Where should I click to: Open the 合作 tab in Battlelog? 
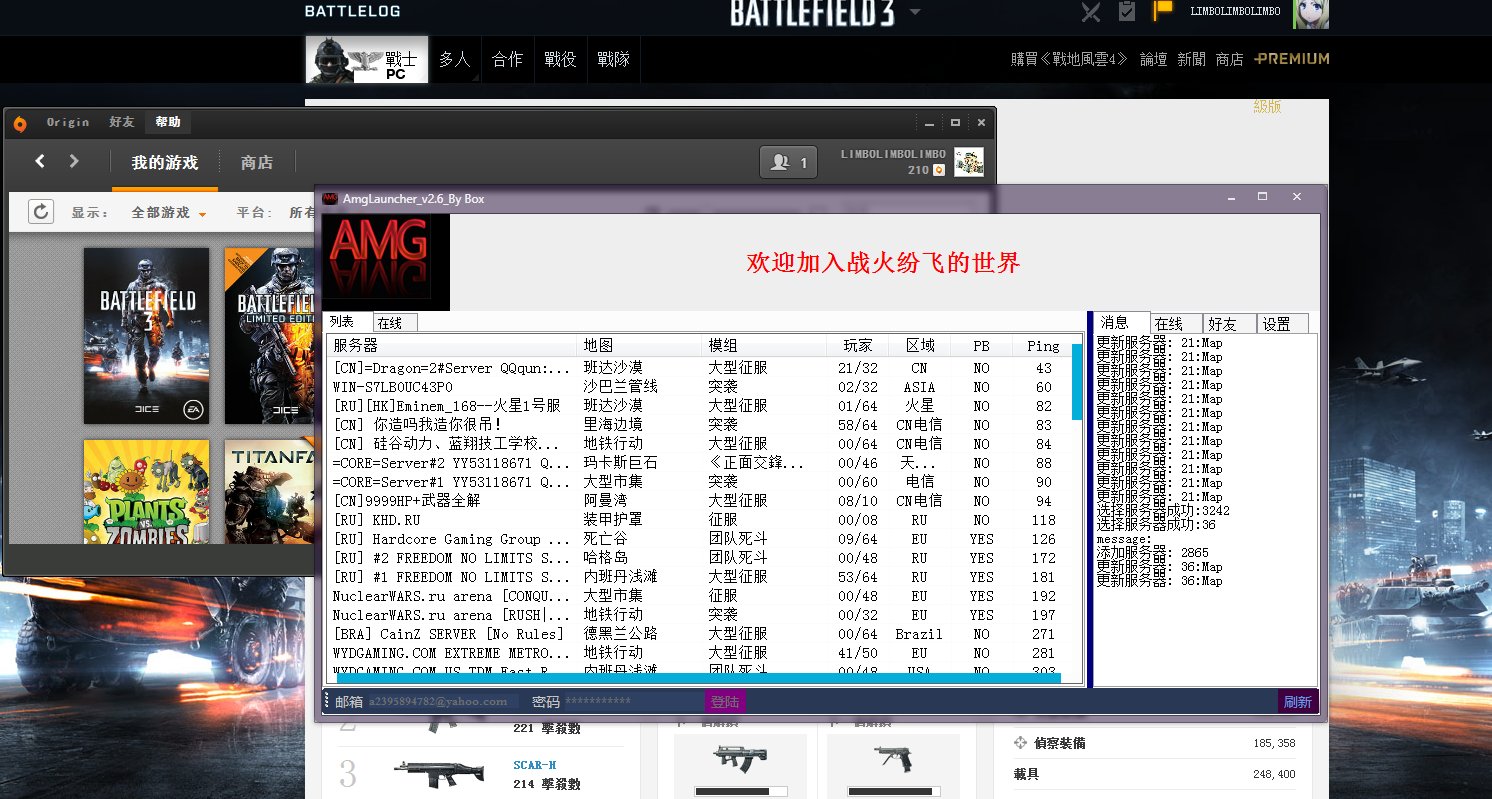click(507, 60)
